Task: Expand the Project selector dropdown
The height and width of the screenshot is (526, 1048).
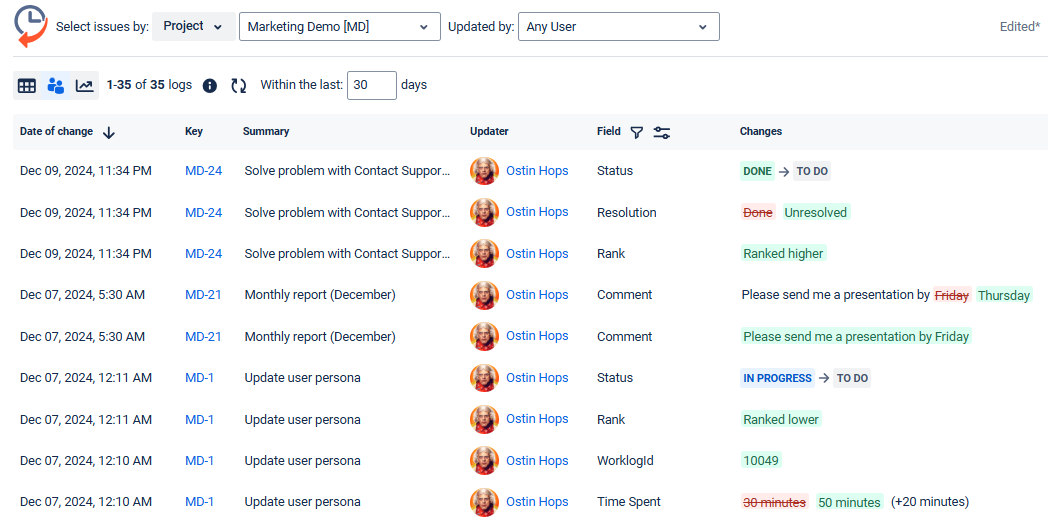Action: (x=194, y=27)
